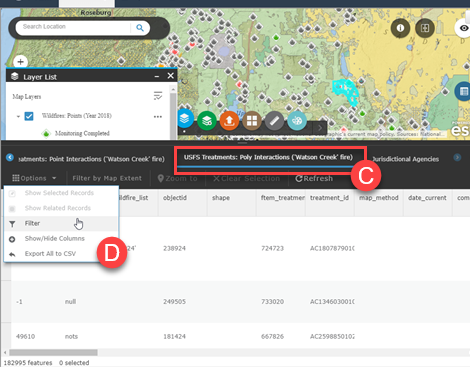Choose Filter from Options menu
The height and width of the screenshot is (367, 470).
(x=61, y=223)
